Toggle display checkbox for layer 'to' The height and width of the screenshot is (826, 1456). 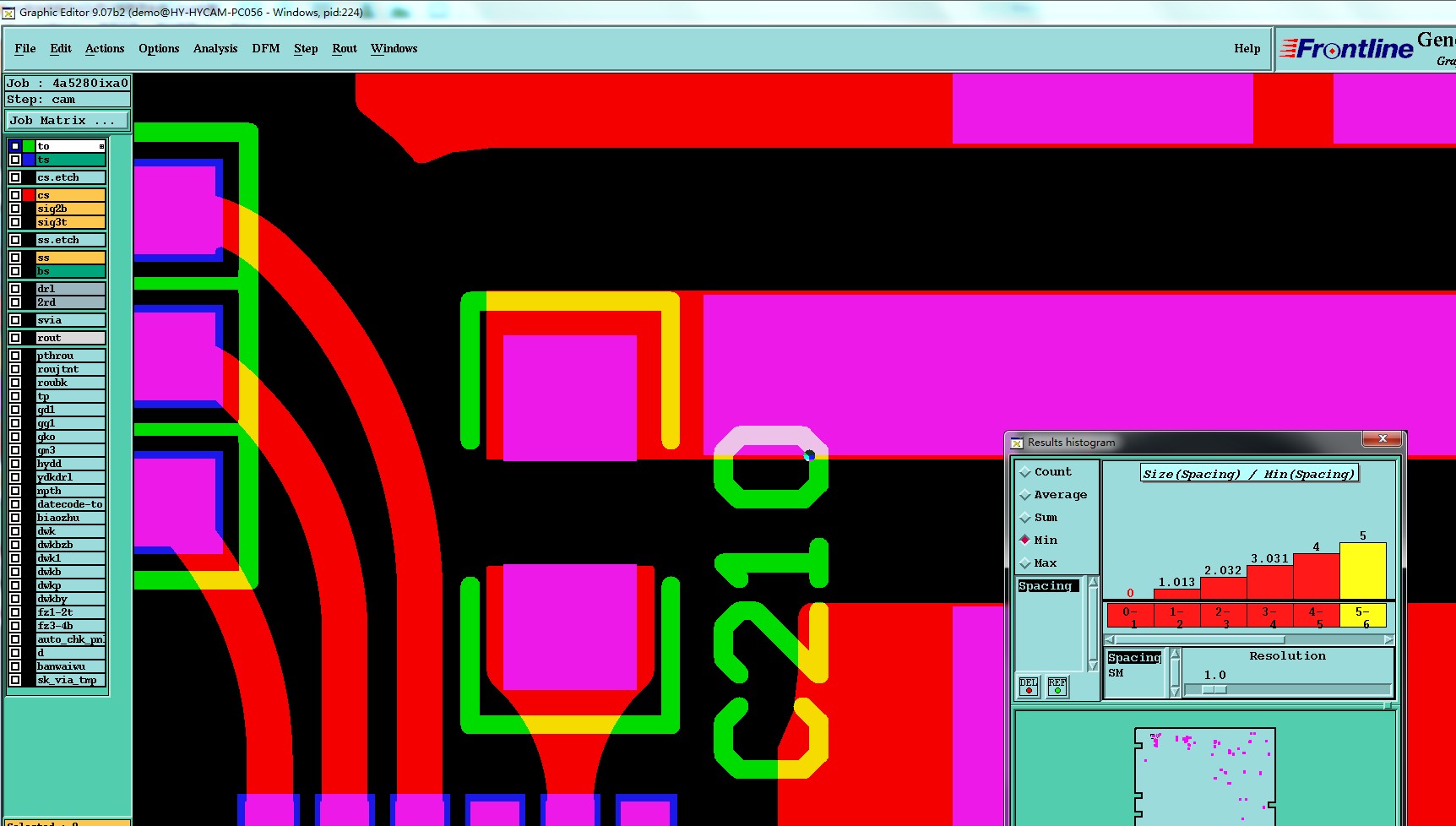[15, 146]
